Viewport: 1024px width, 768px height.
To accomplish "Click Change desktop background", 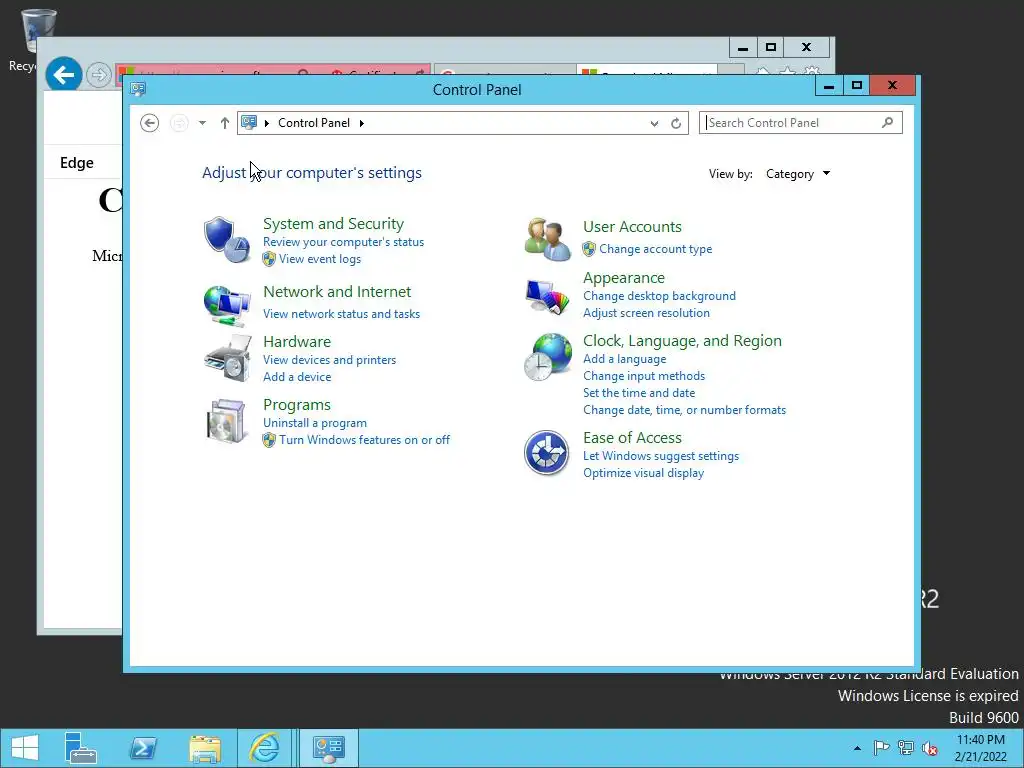I will [x=659, y=296].
